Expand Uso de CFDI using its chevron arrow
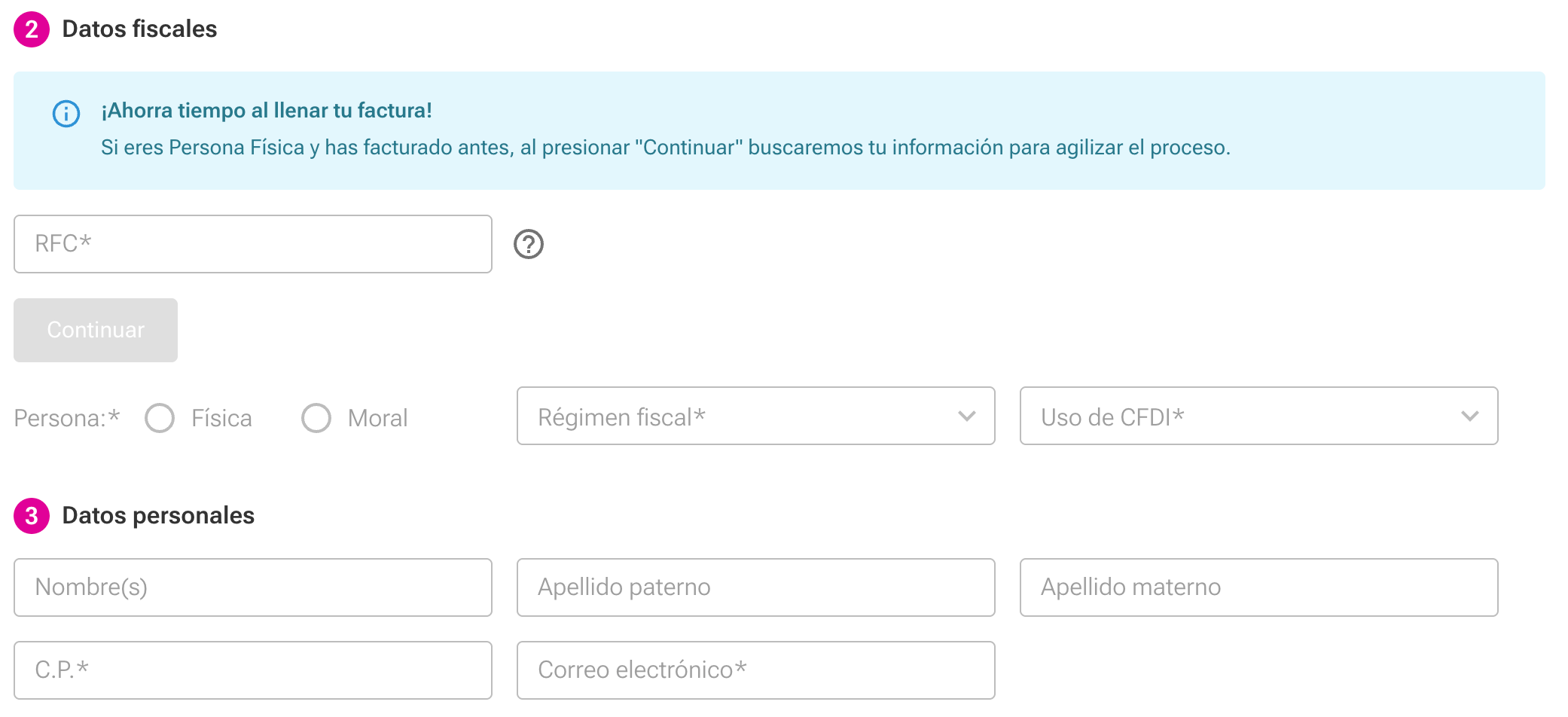The width and height of the screenshot is (1568, 717). [x=1471, y=416]
